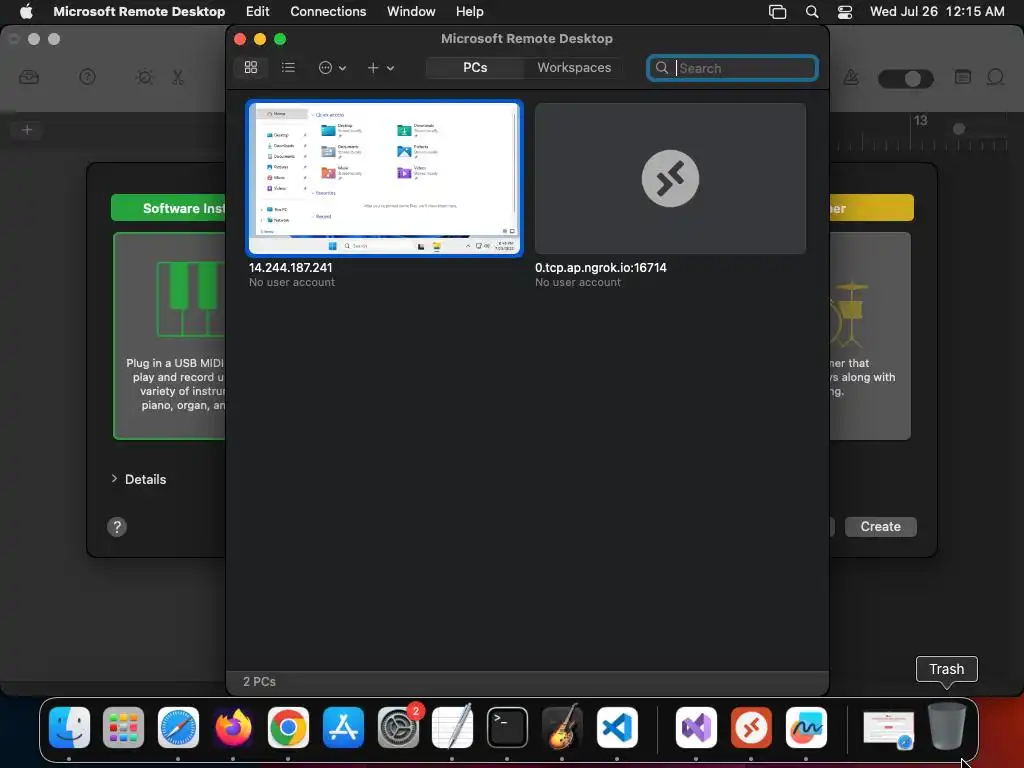The width and height of the screenshot is (1024, 768).
Task: Click GarageBand Quick Help toolbar icon
Action: (x=88, y=77)
